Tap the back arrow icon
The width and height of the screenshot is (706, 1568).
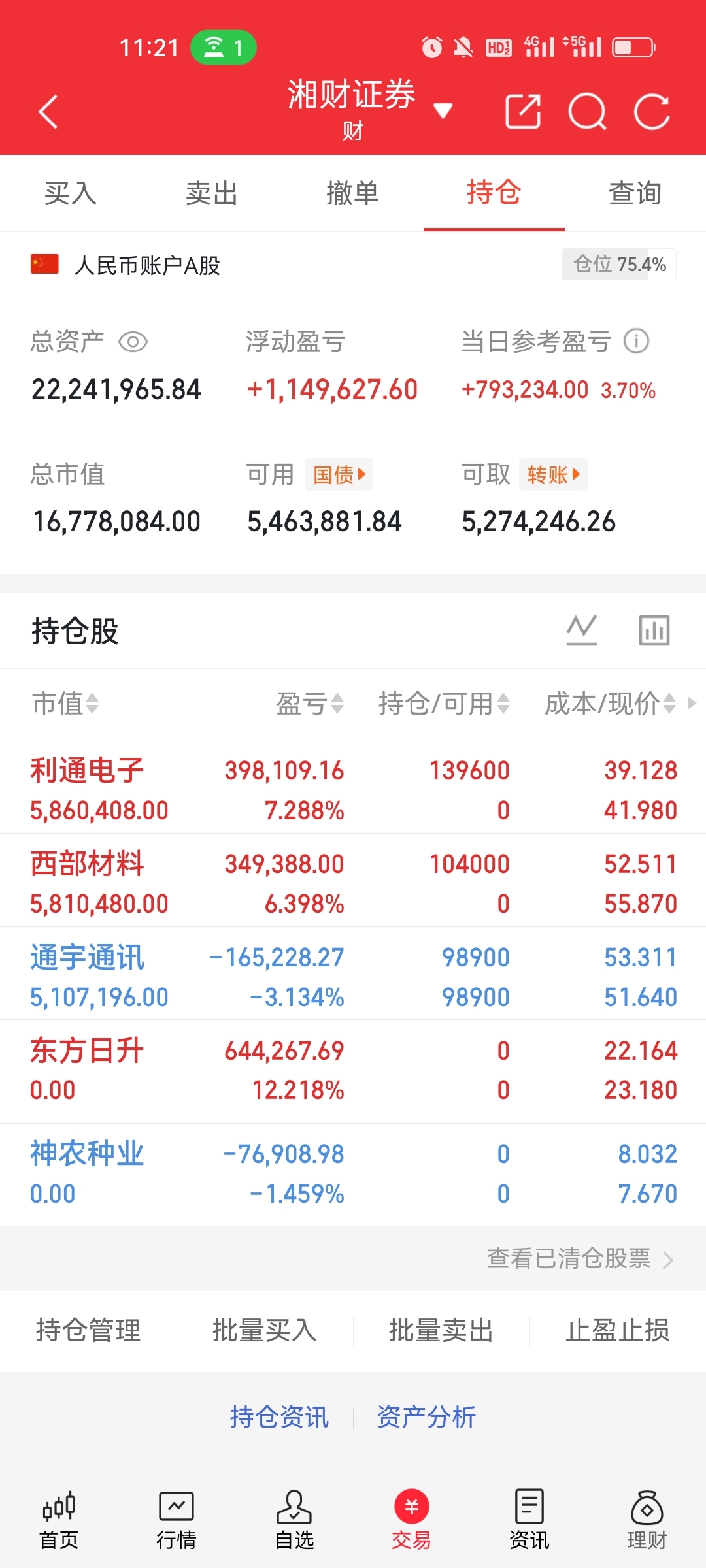pyautogui.click(x=48, y=112)
